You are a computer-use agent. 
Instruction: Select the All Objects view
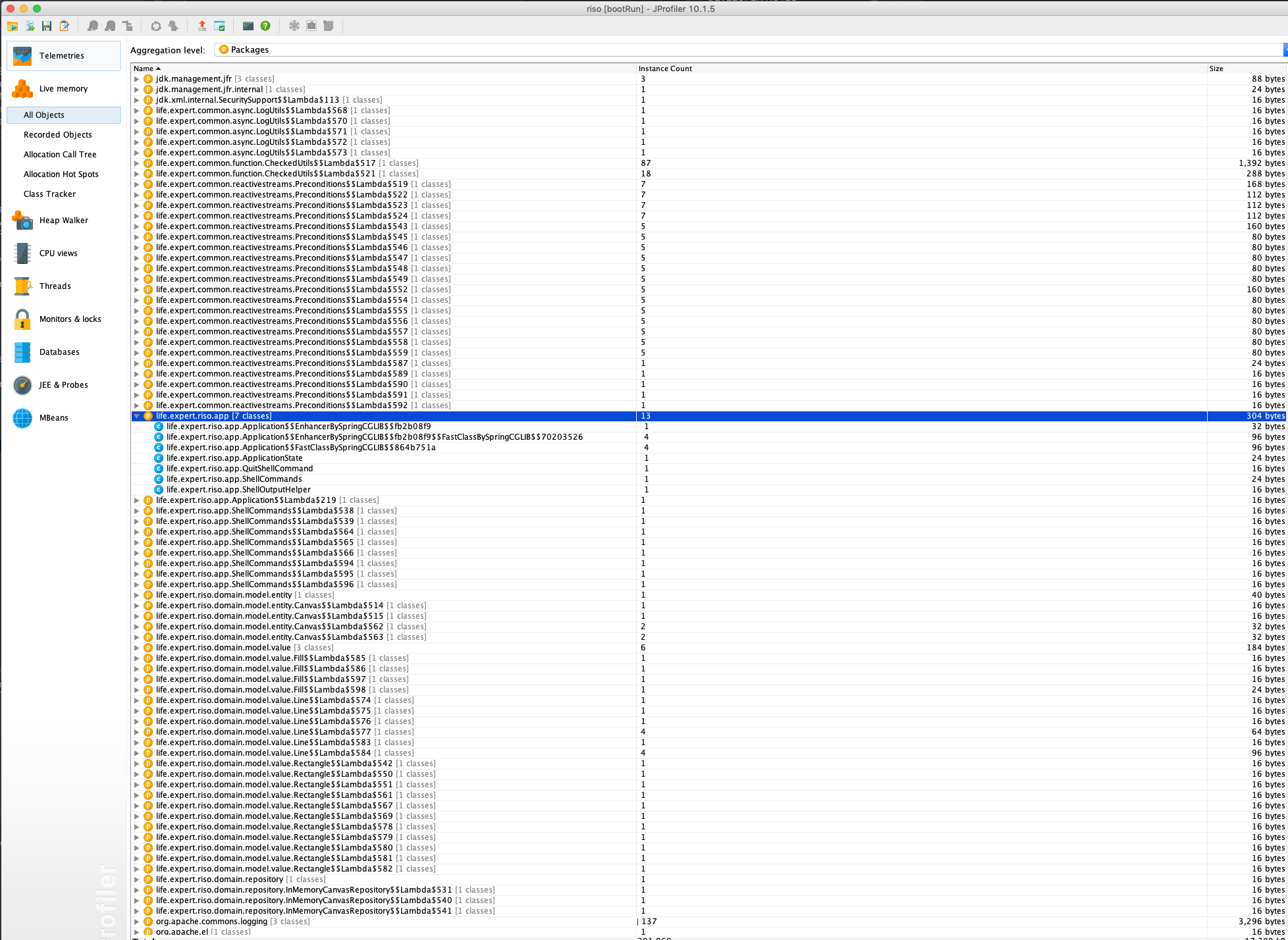click(64, 115)
